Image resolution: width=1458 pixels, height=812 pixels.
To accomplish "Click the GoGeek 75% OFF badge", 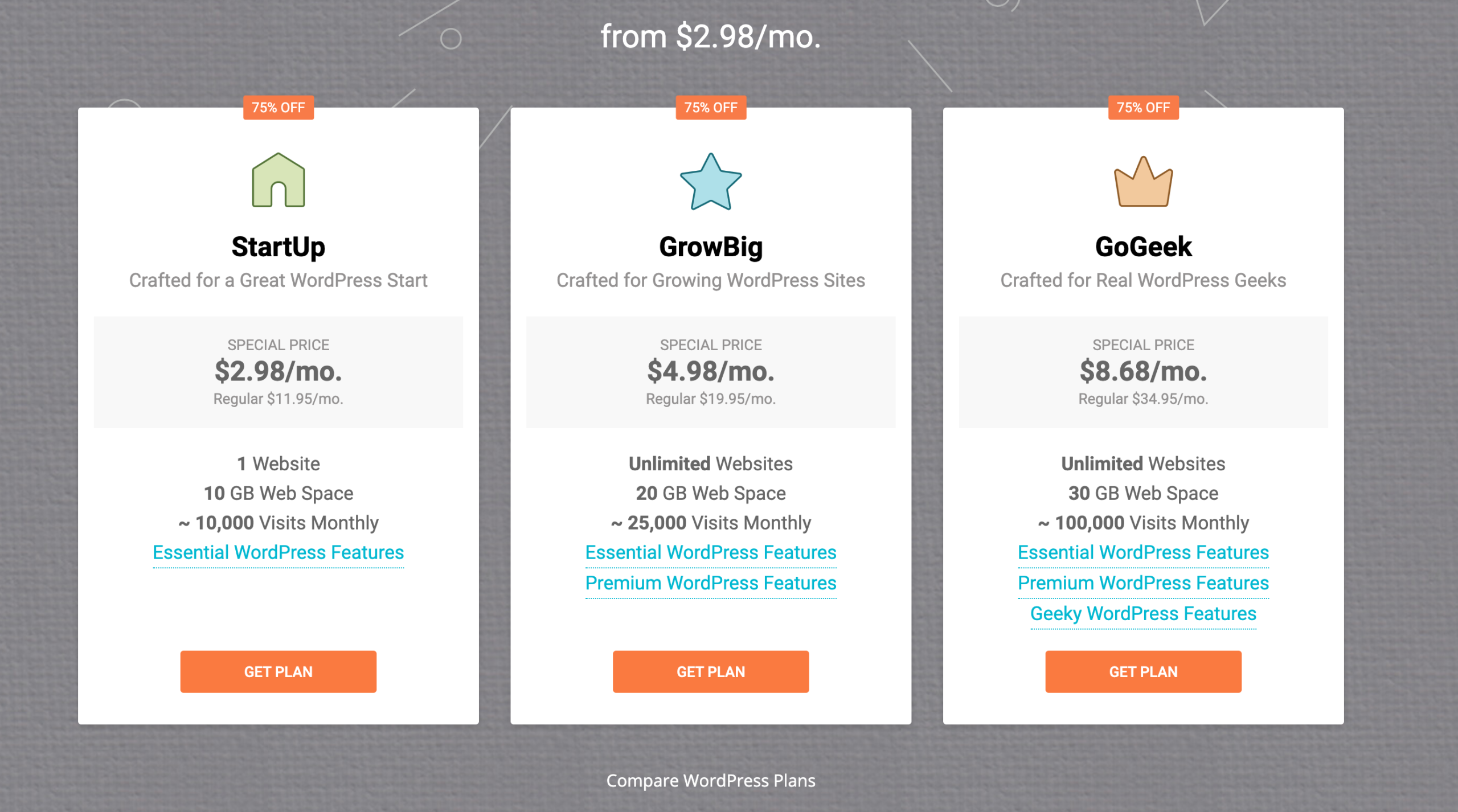I will pos(1143,108).
